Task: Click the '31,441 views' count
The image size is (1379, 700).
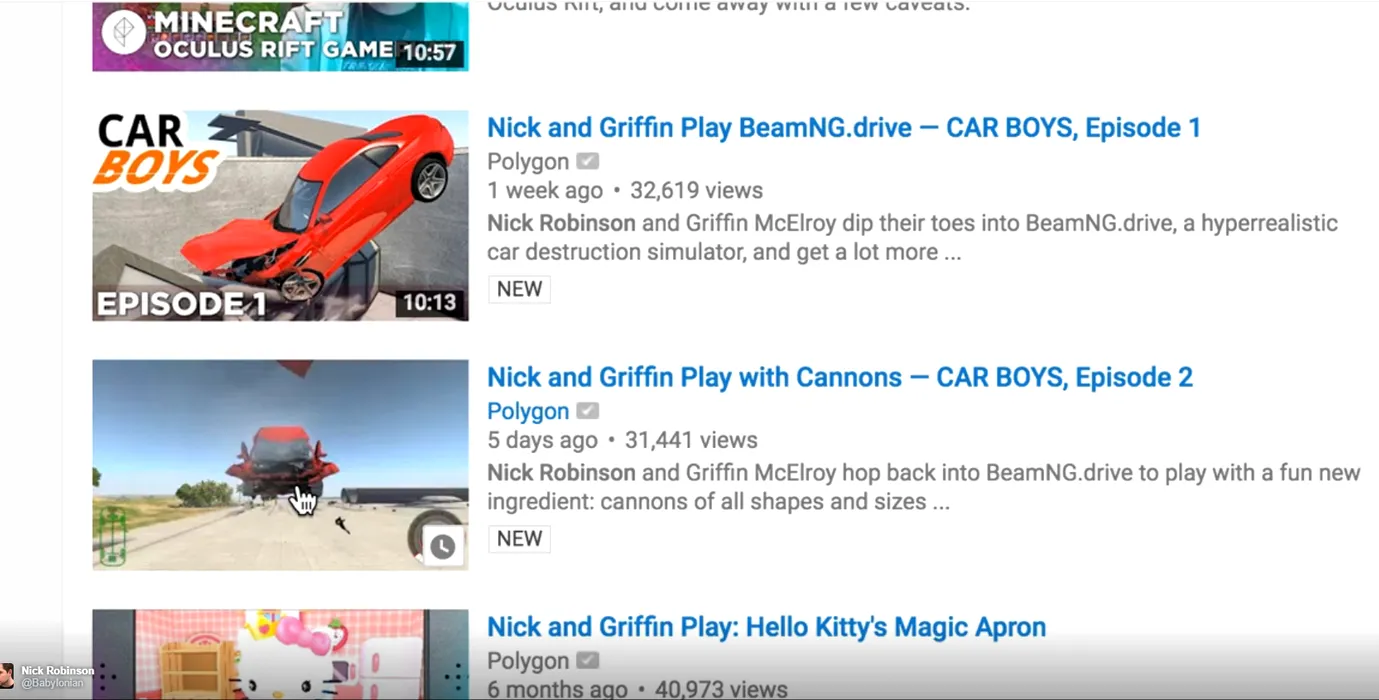Action: (x=691, y=441)
